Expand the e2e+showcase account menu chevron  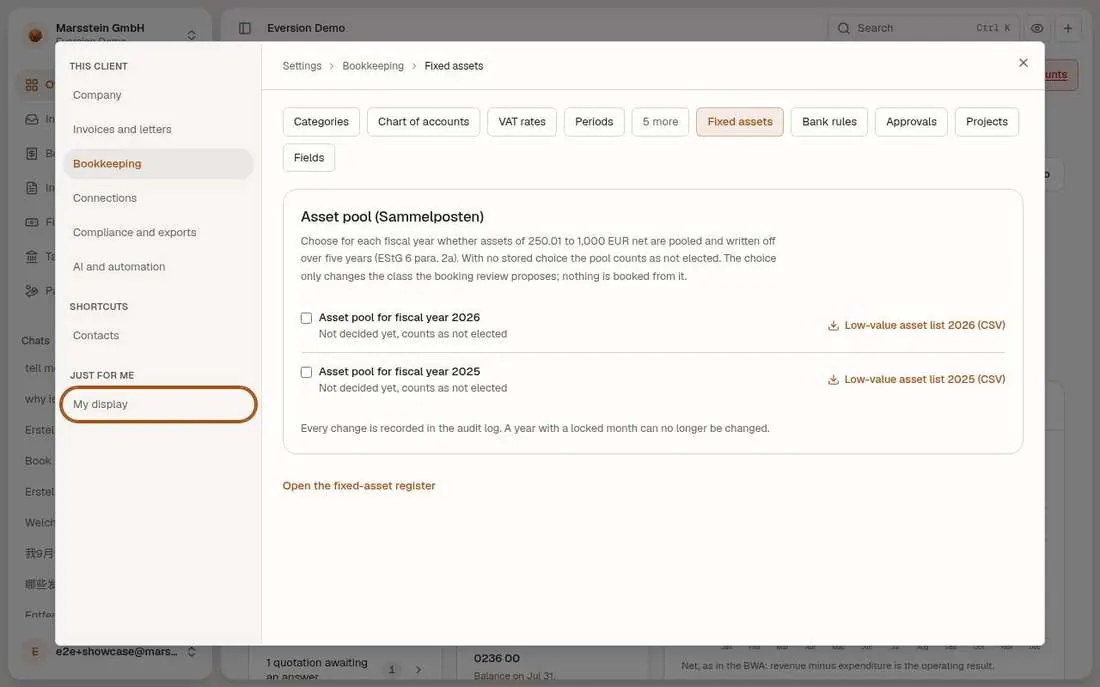[191, 652]
